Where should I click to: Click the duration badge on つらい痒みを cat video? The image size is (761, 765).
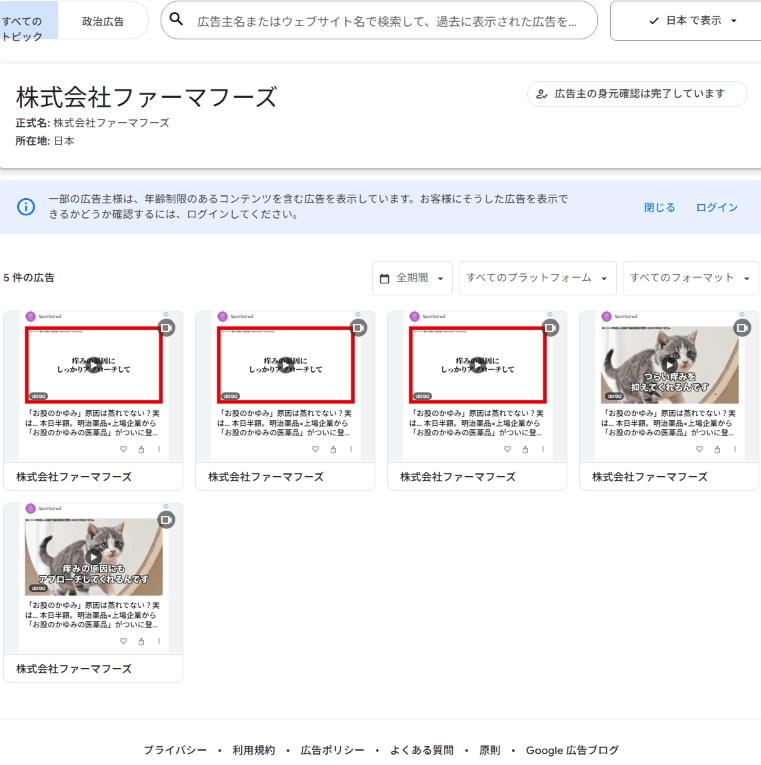(615, 396)
